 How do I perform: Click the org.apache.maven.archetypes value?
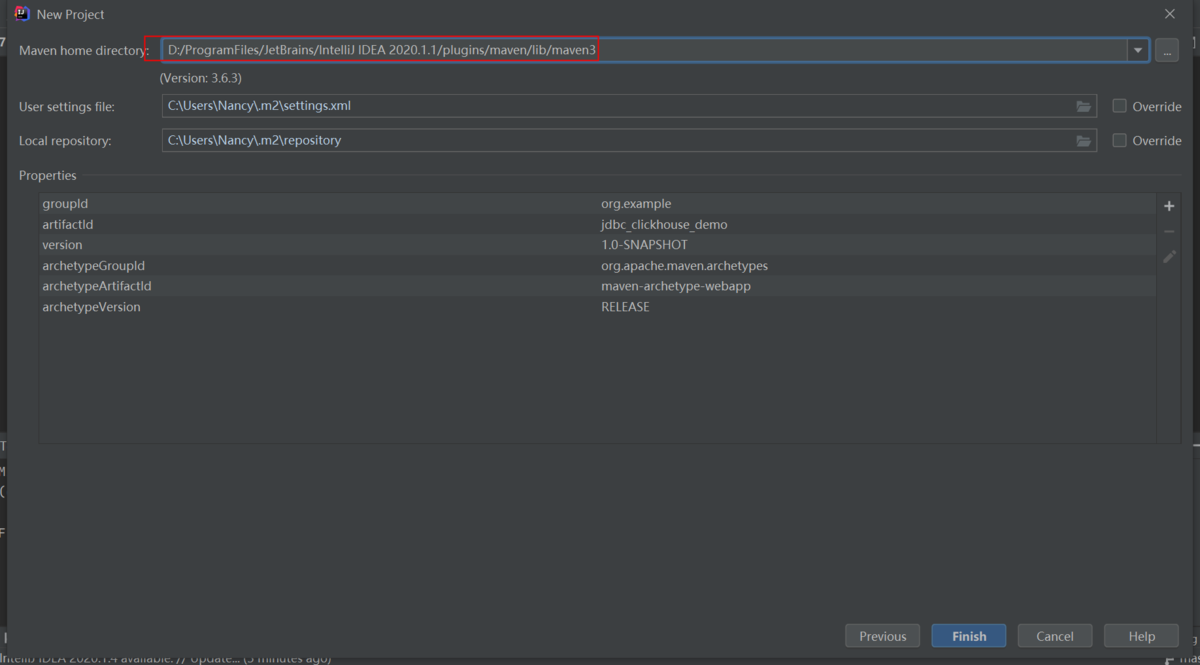pos(684,266)
